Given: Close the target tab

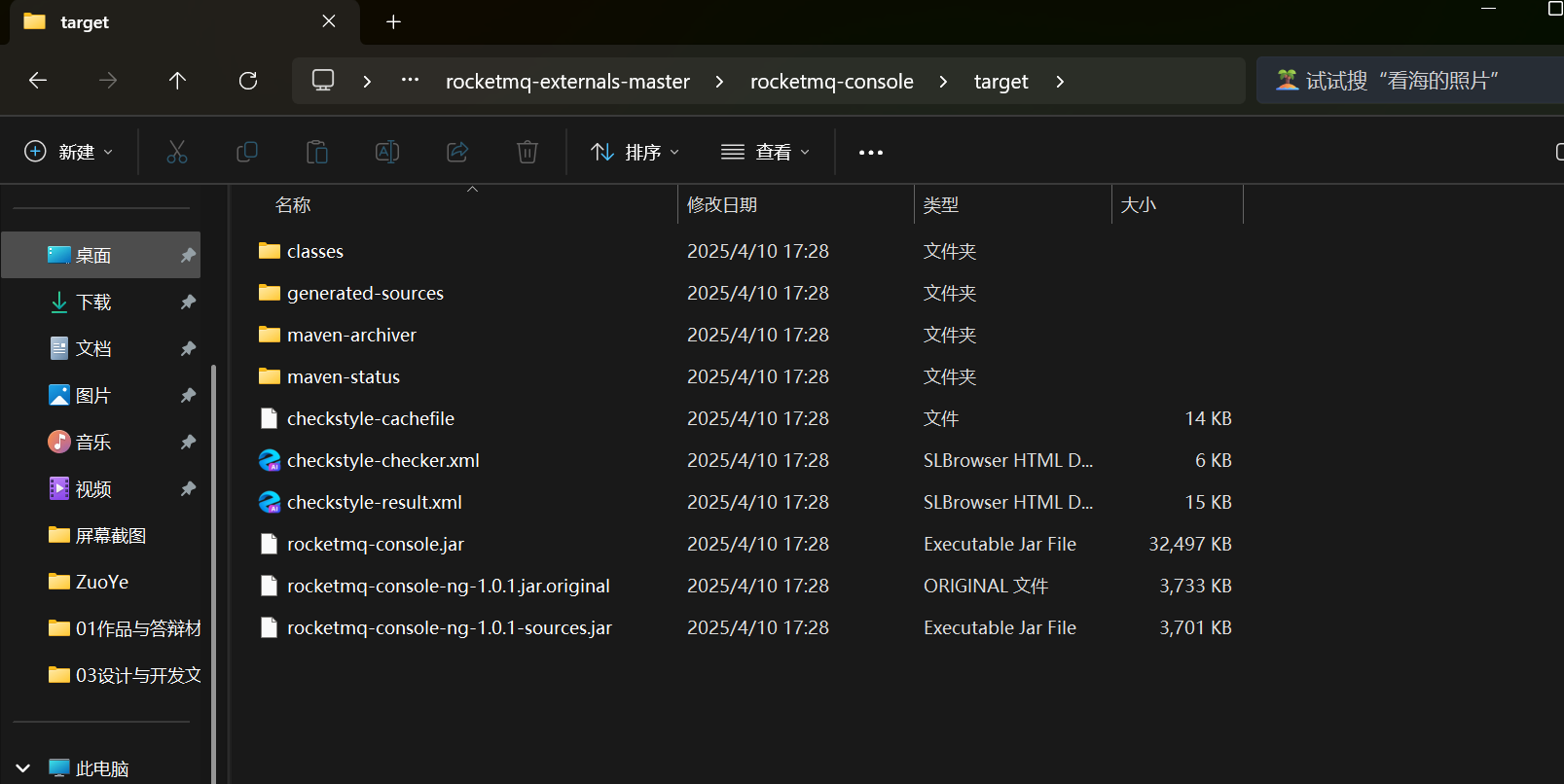Looking at the screenshot, I should tap(329, 21).
